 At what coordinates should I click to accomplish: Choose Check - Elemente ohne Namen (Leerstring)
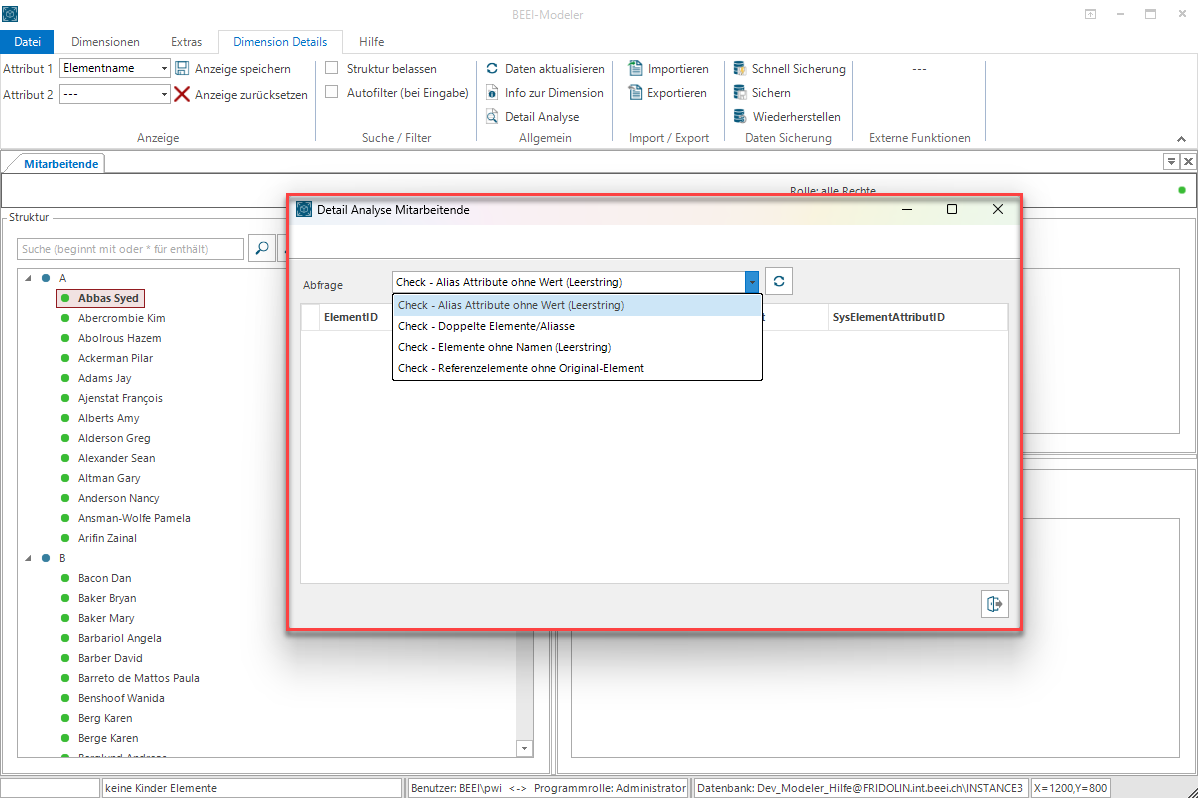[577, 347]
